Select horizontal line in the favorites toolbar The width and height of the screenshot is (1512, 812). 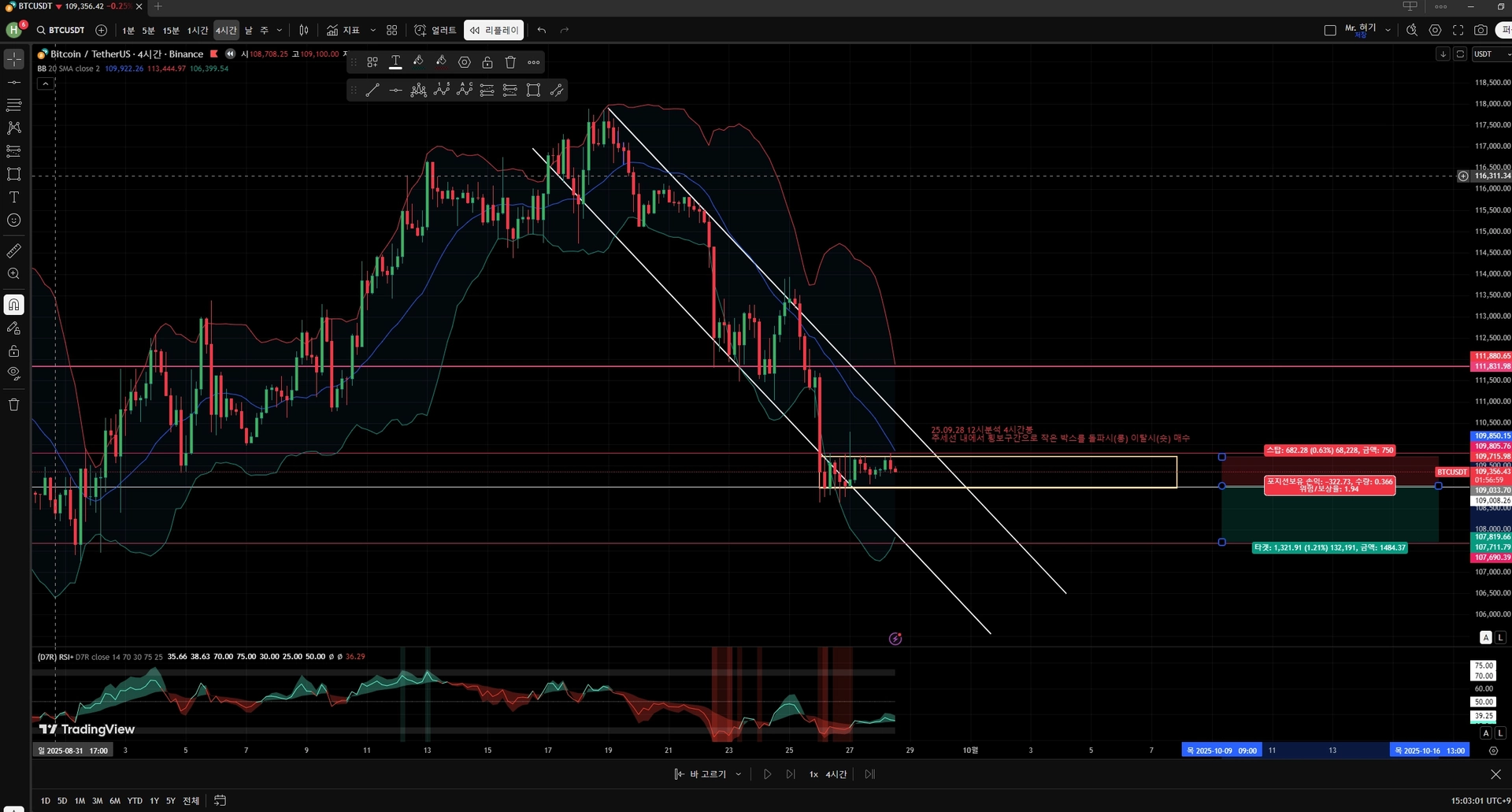[x=395, y=91]
